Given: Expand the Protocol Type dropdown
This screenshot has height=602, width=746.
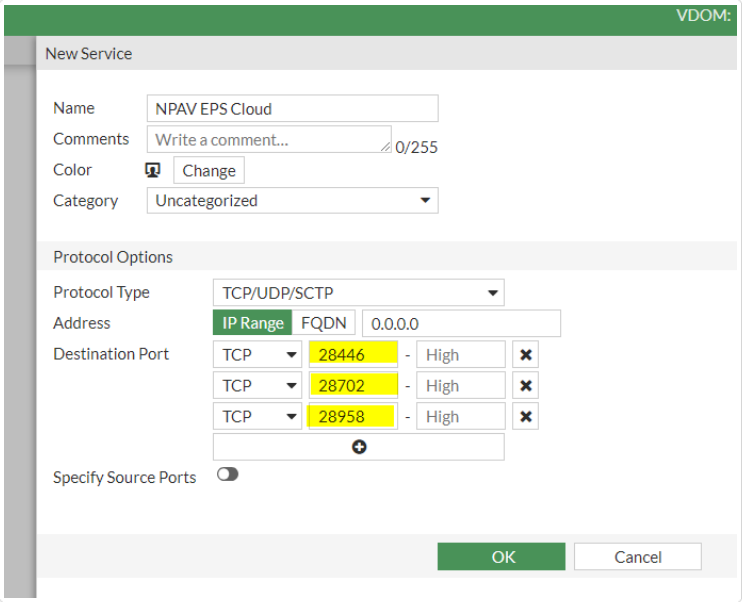Looking at the screenshot, I should click(358, 293).
